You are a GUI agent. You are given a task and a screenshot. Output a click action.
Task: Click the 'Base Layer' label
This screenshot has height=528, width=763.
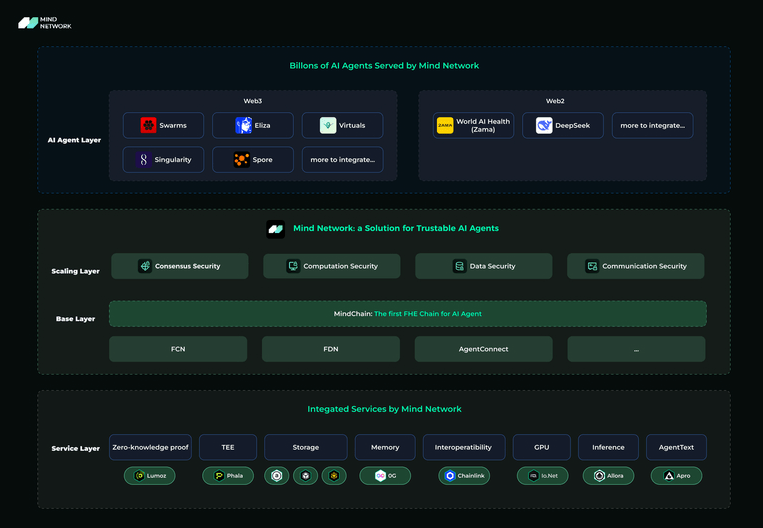click(75, 319)
